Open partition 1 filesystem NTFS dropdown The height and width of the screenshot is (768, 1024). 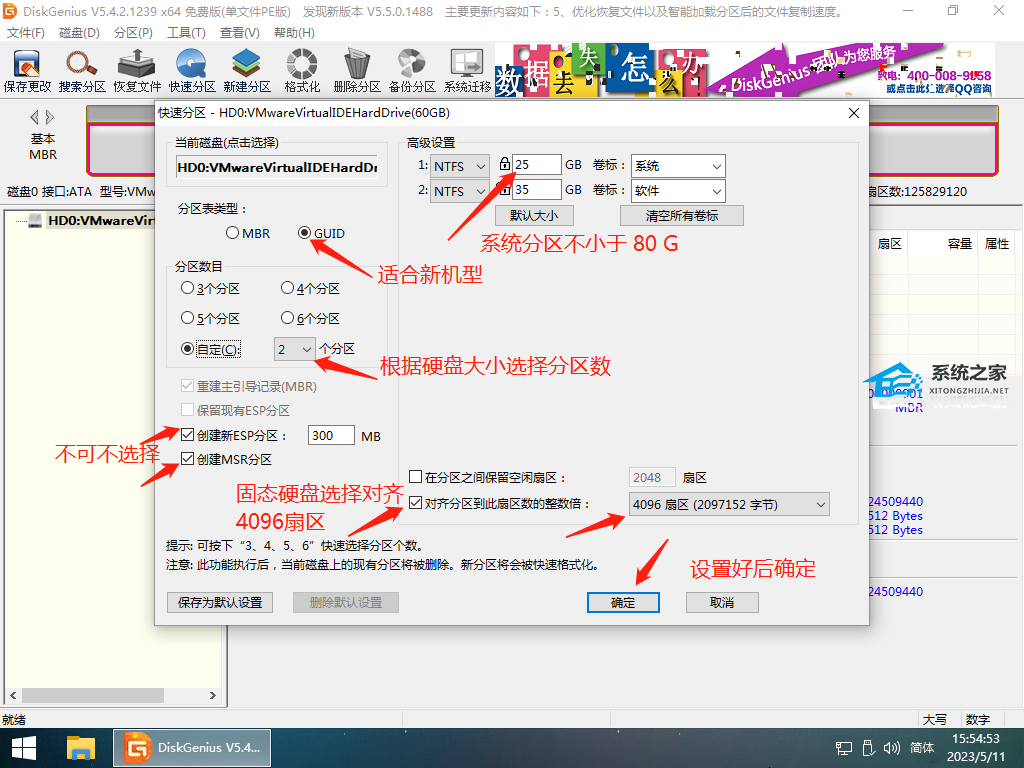click(x=460, y=166)
